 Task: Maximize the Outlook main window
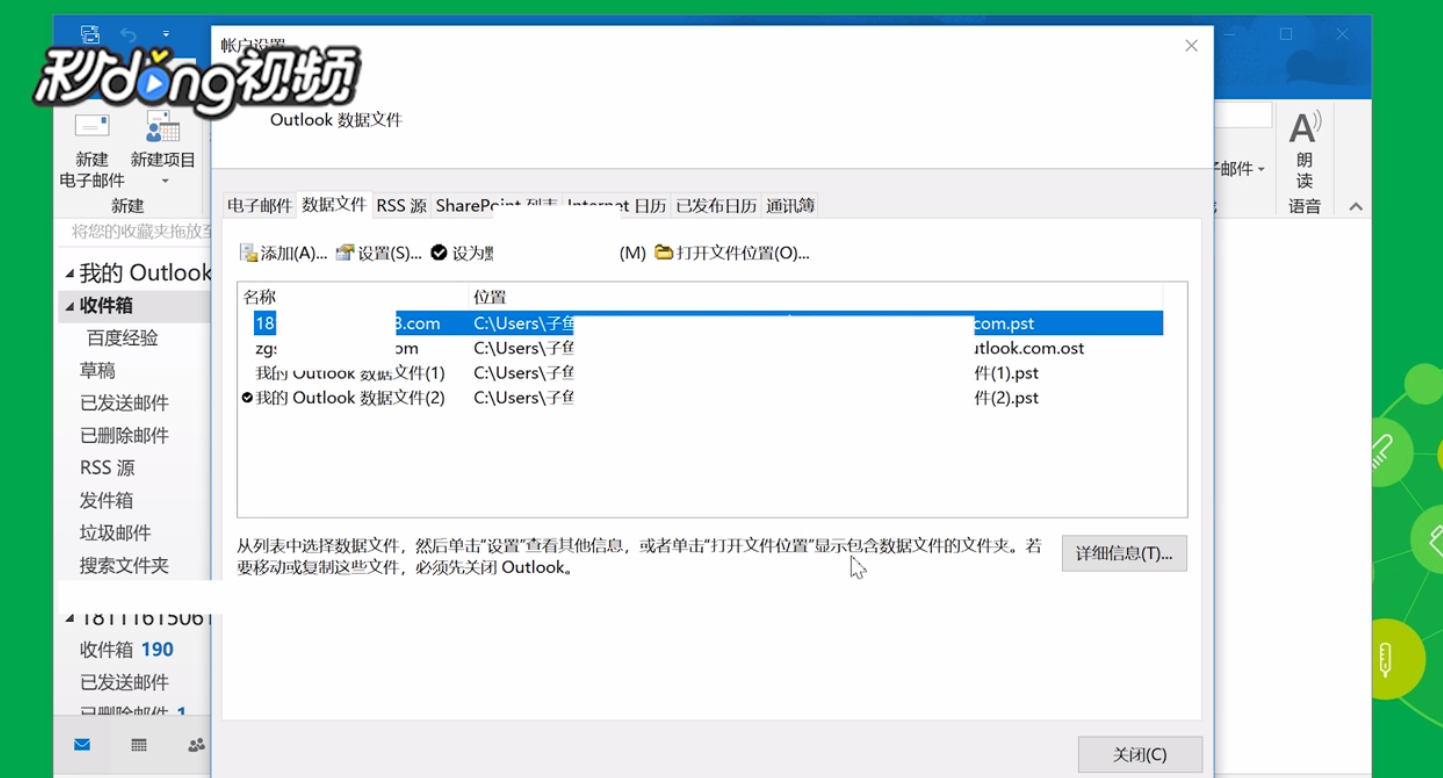click(1286, 34)
